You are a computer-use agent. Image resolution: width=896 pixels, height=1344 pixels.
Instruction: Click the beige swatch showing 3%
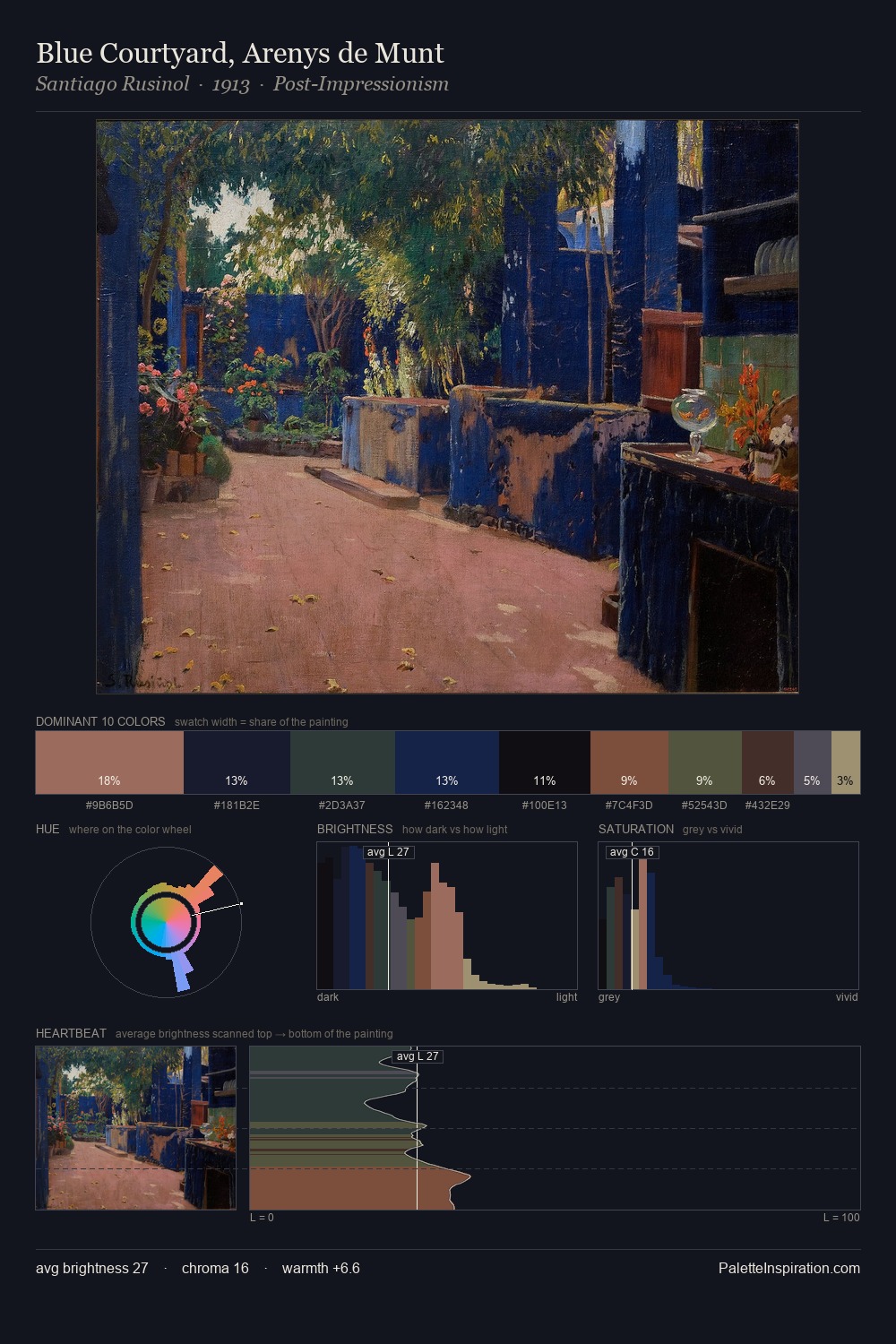[846, 762]
